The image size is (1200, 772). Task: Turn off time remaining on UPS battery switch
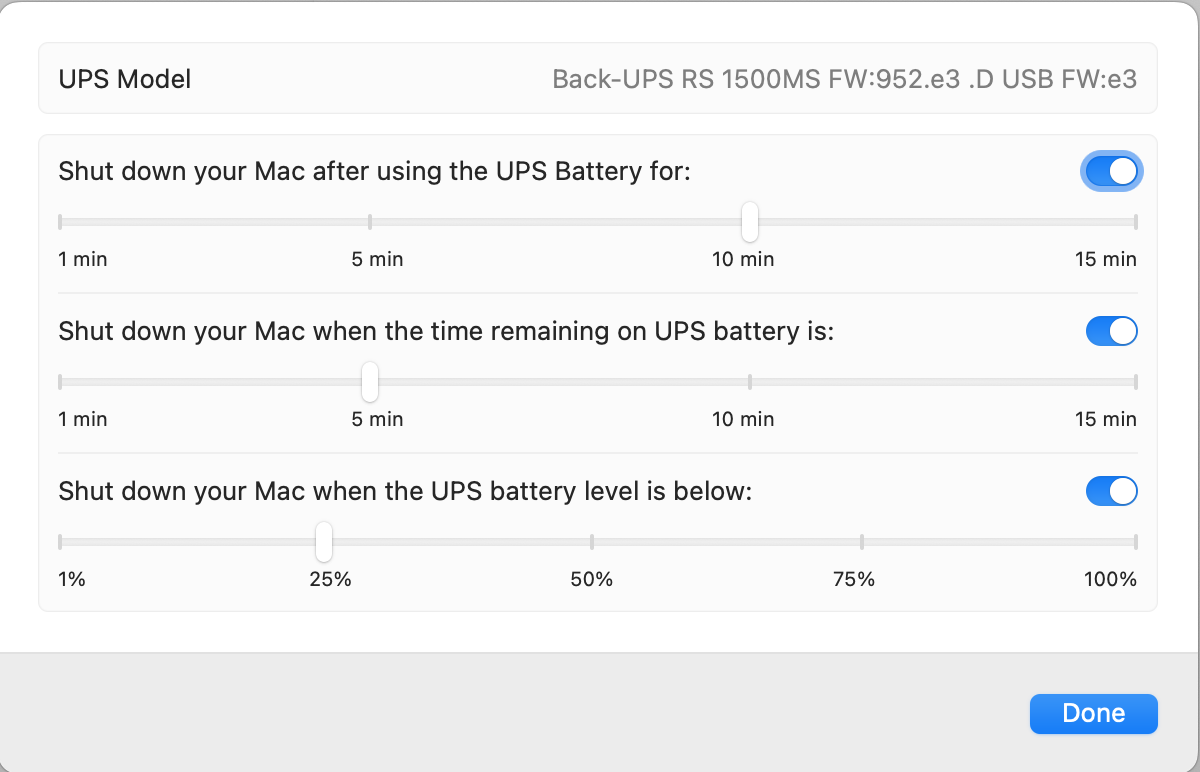1111,331
